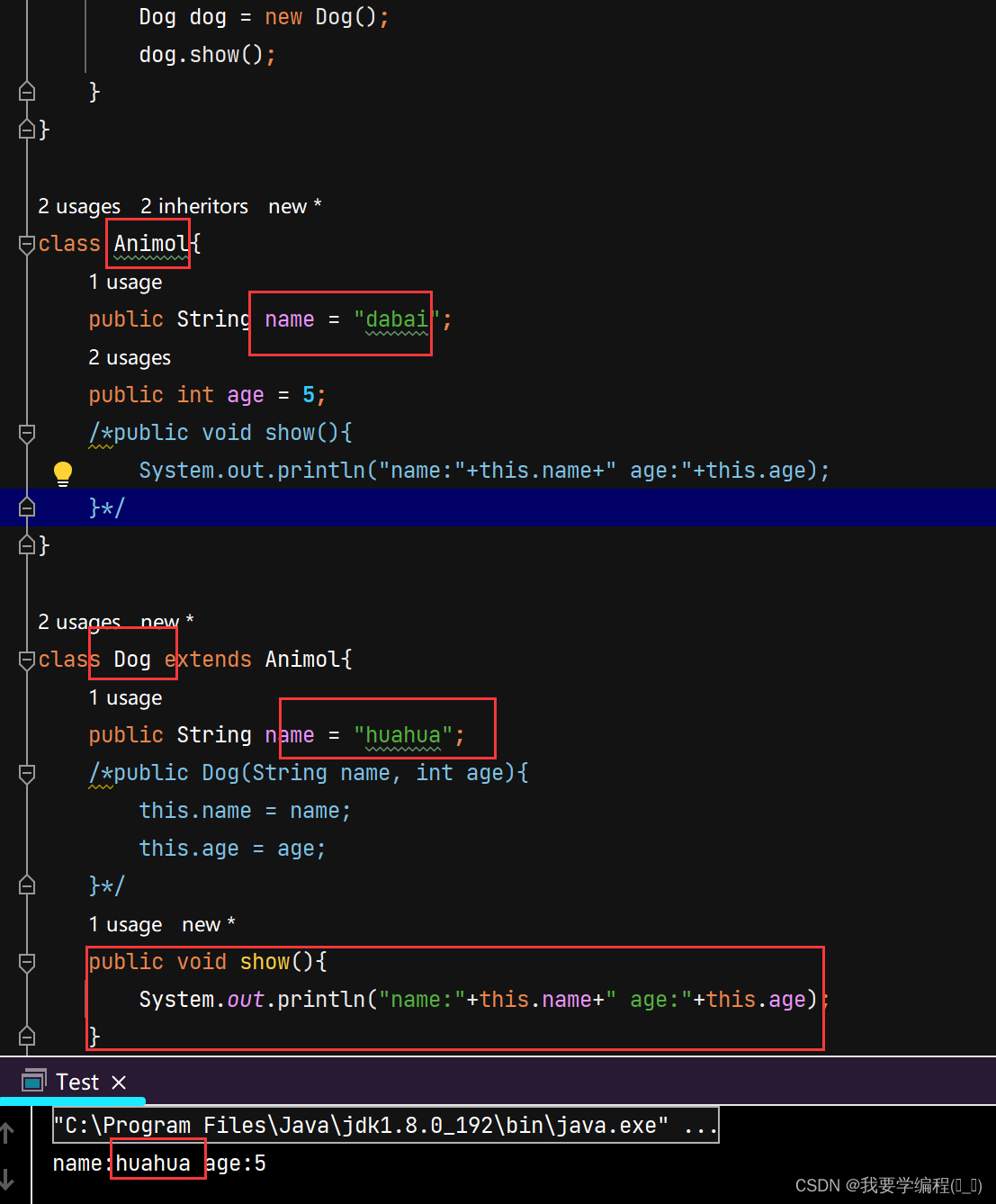Collapse the commented Dog constructor fold marker
The image size is (996, 1204).
[x=27, y=773]
